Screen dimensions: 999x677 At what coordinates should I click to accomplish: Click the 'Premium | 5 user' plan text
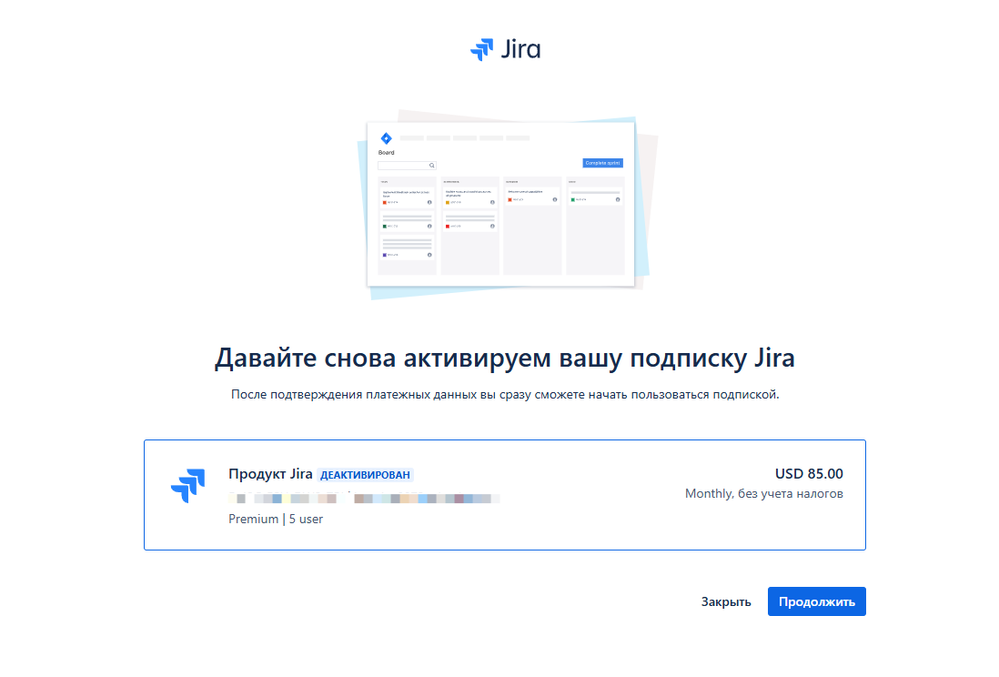click(x=275, y=519)
